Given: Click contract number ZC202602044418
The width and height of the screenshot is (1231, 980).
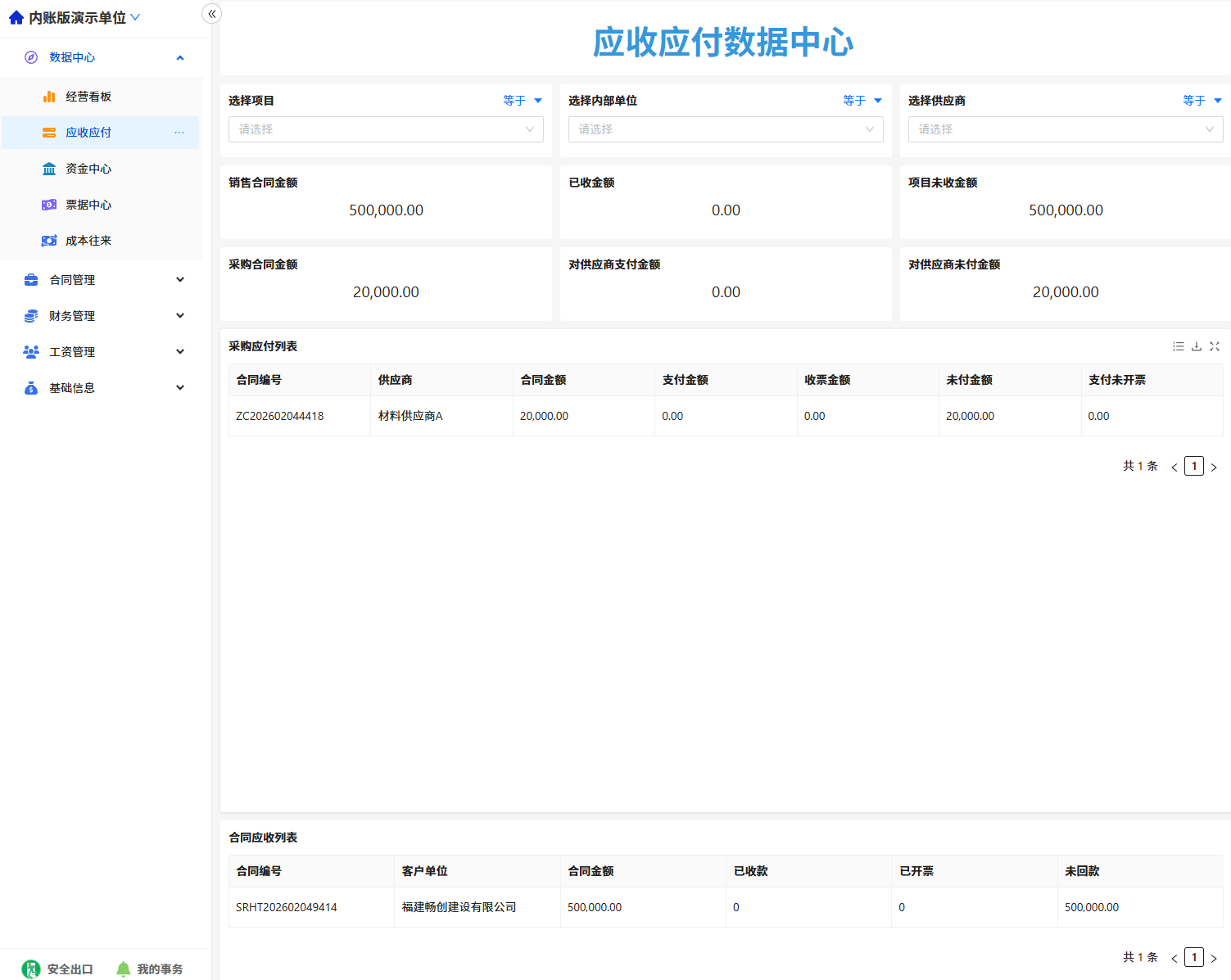Looking at the screenshot, I should [280, 416].
